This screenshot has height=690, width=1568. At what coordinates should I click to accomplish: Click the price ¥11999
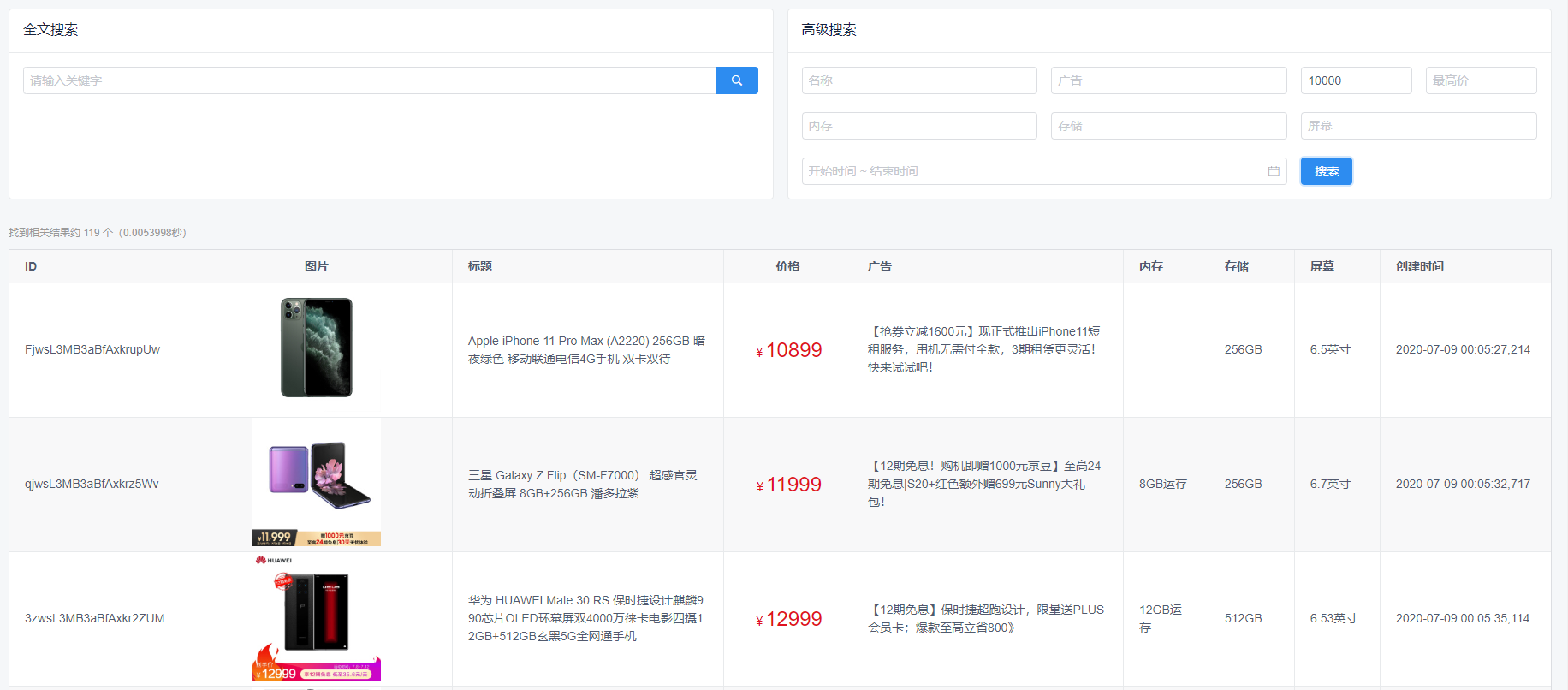point(788,485)
